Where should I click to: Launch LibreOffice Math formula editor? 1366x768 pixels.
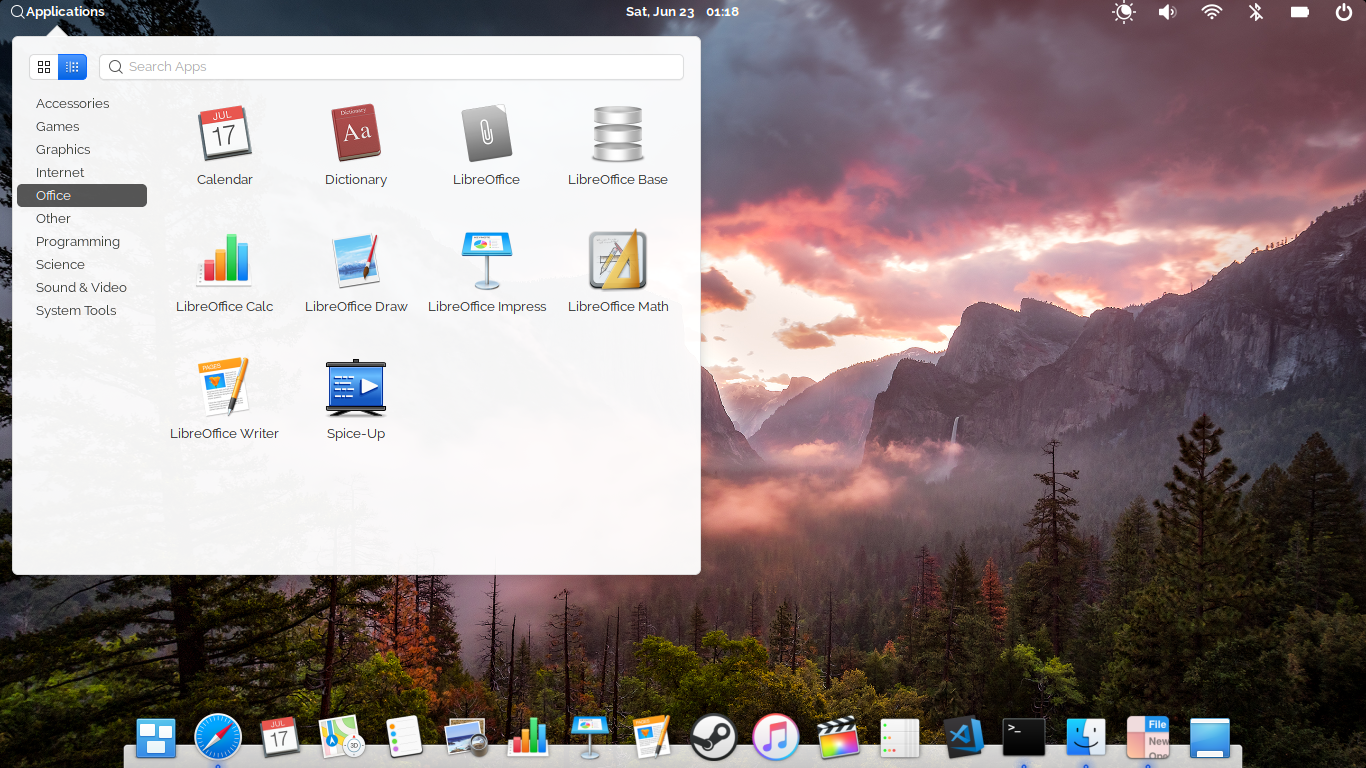tap(617, 273)
